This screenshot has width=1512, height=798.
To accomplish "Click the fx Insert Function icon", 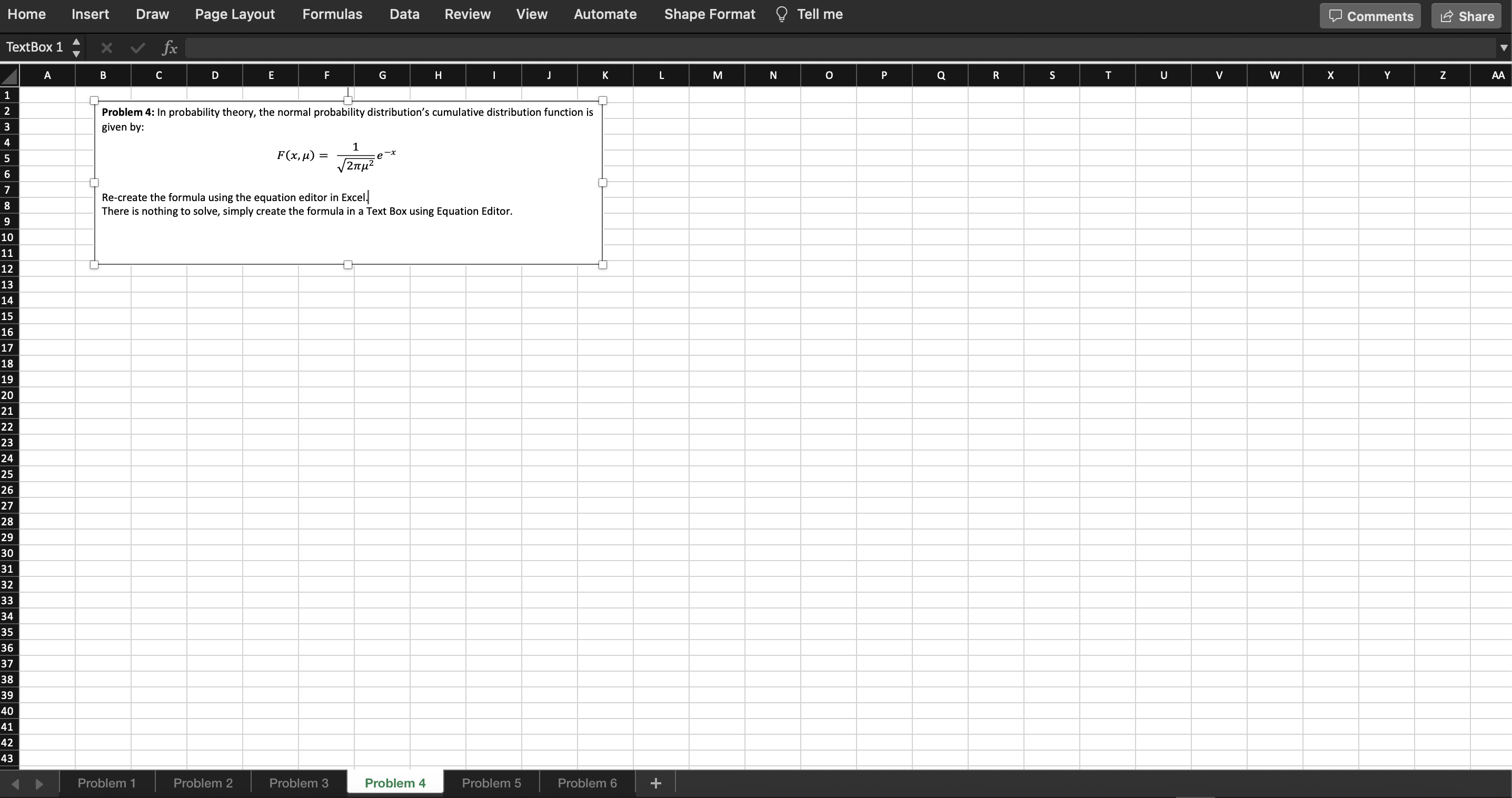I will [x=169, y=47].
